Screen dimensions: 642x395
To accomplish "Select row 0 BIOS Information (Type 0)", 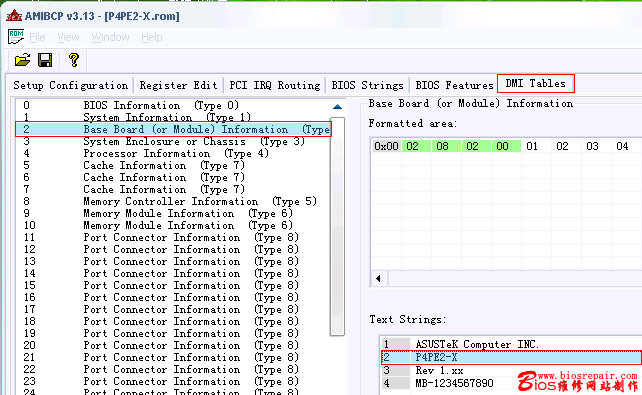I will point(173,105).
